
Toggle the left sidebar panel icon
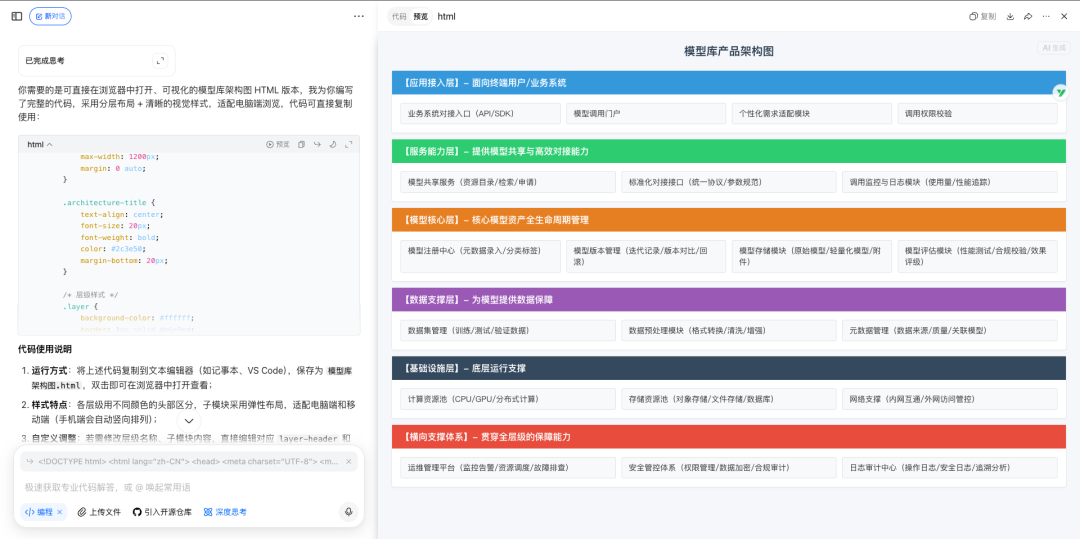click(x=16, y=16)
